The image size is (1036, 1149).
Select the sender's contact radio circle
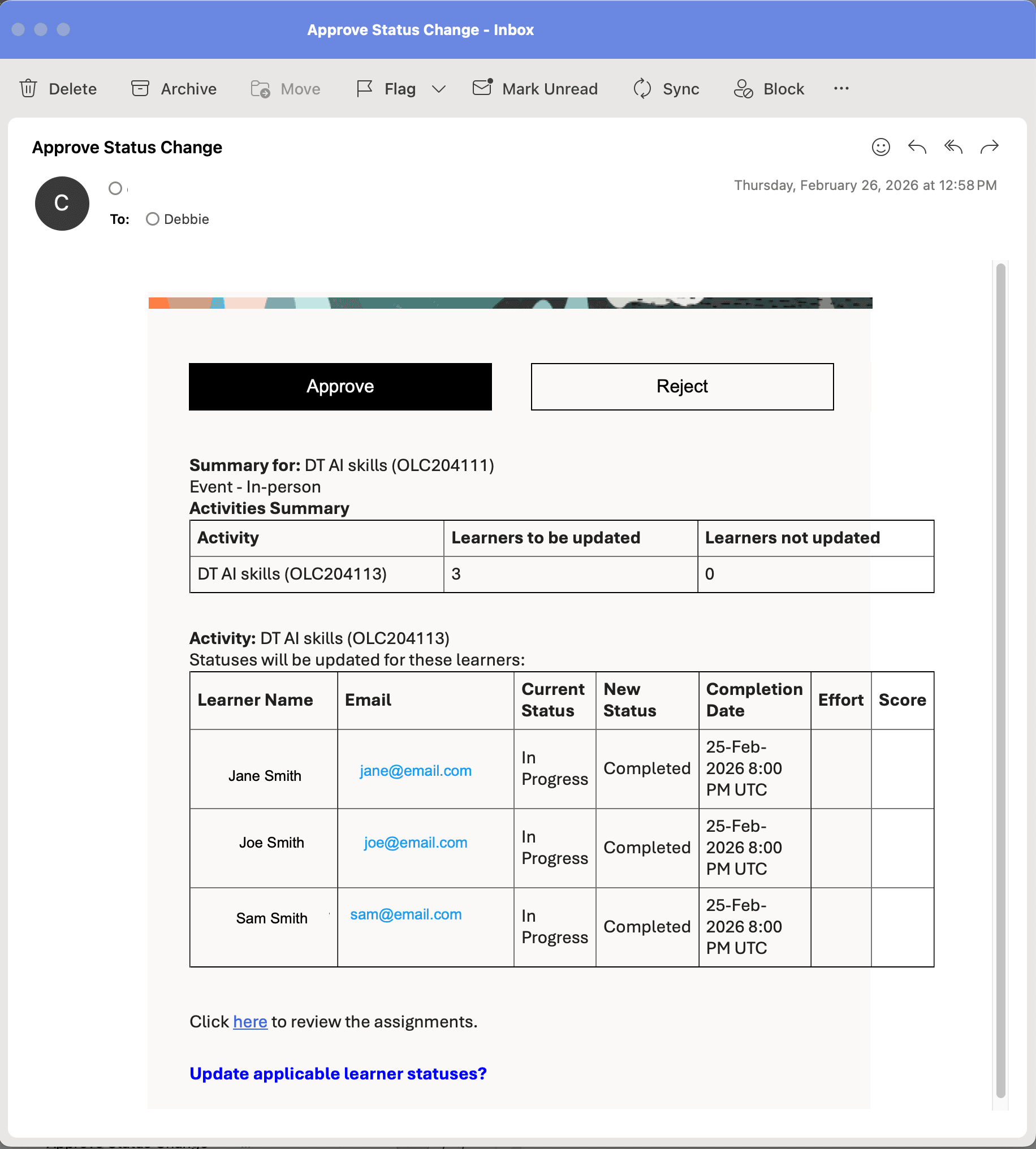click(115, 188)
